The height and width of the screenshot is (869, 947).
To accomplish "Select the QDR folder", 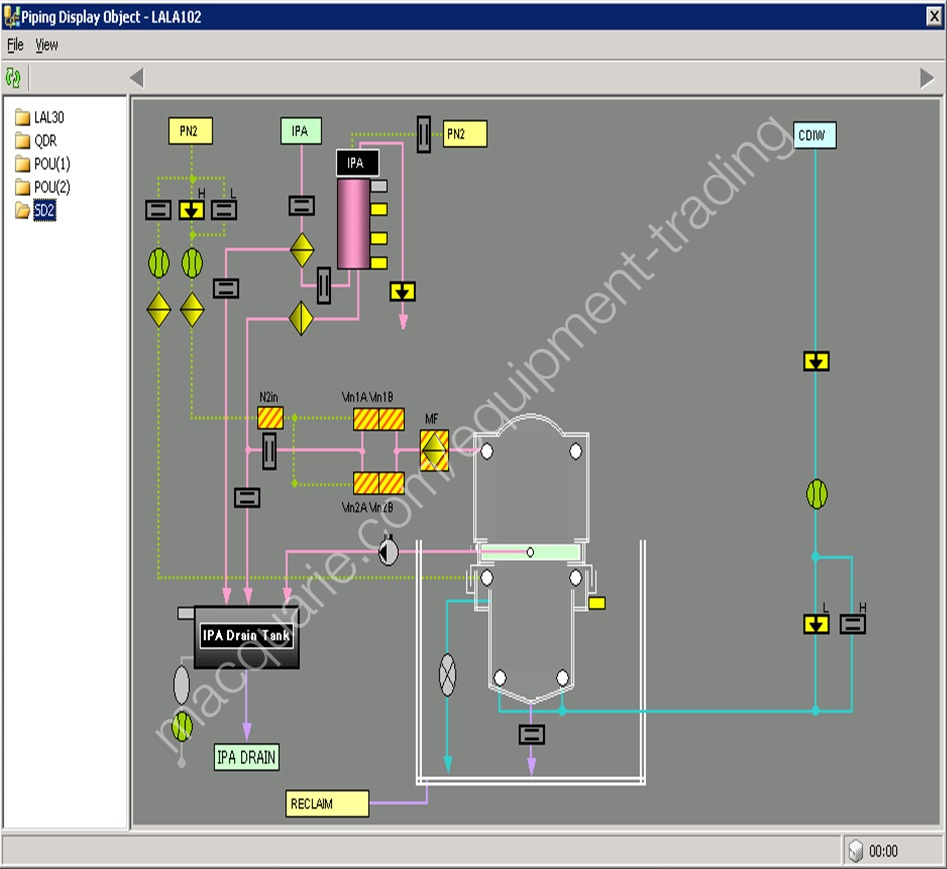I will (x=36, y=140).
